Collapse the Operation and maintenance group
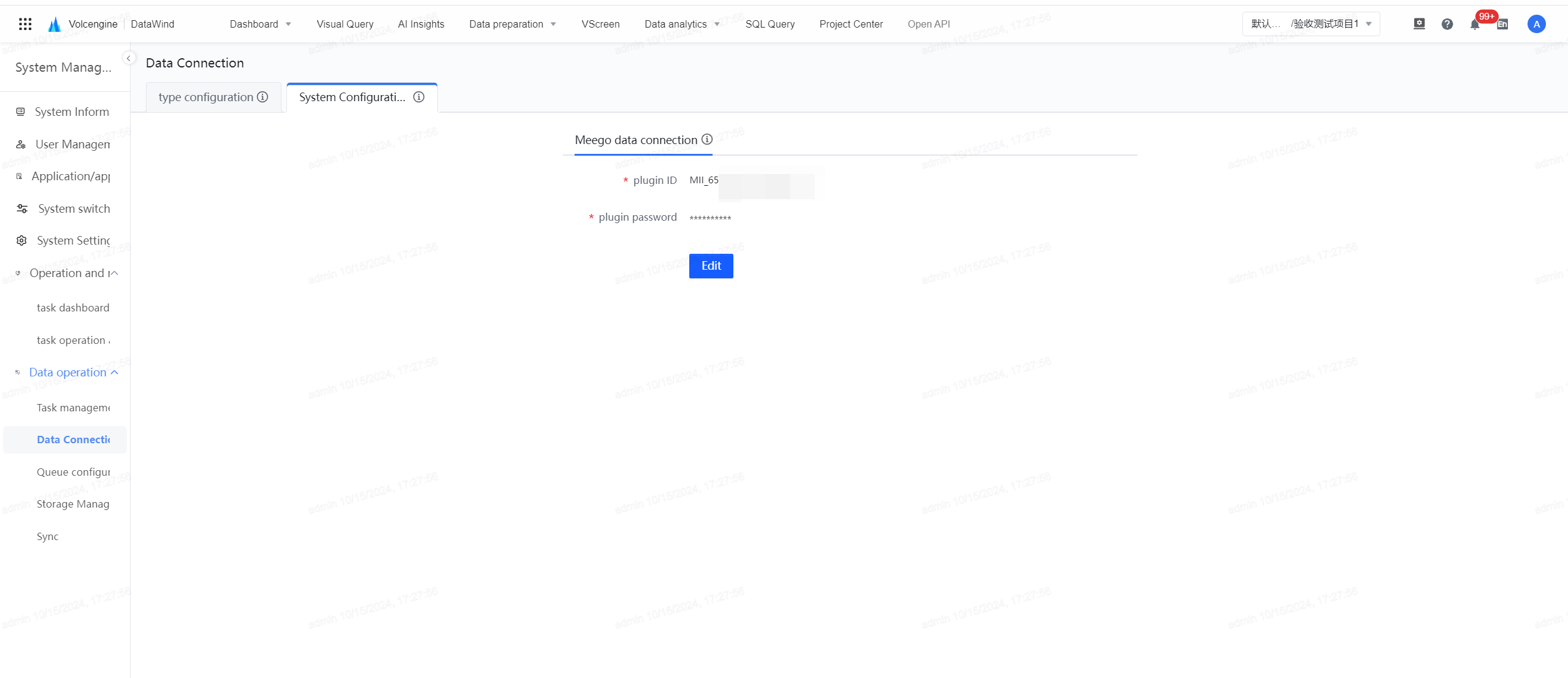This screenshot has height=678, width=1568. 114,273
